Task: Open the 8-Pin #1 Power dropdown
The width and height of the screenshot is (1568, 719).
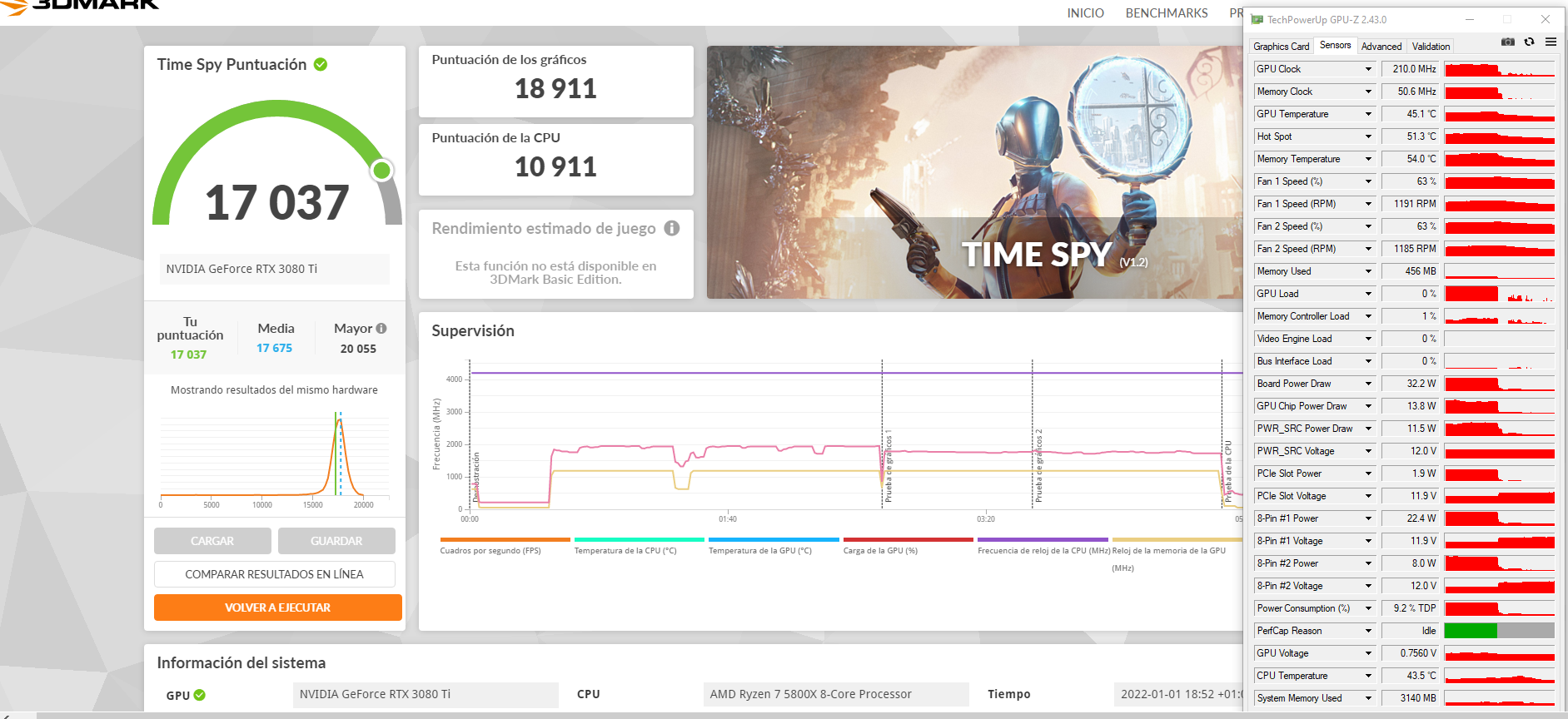Action: pos(1368,518)
